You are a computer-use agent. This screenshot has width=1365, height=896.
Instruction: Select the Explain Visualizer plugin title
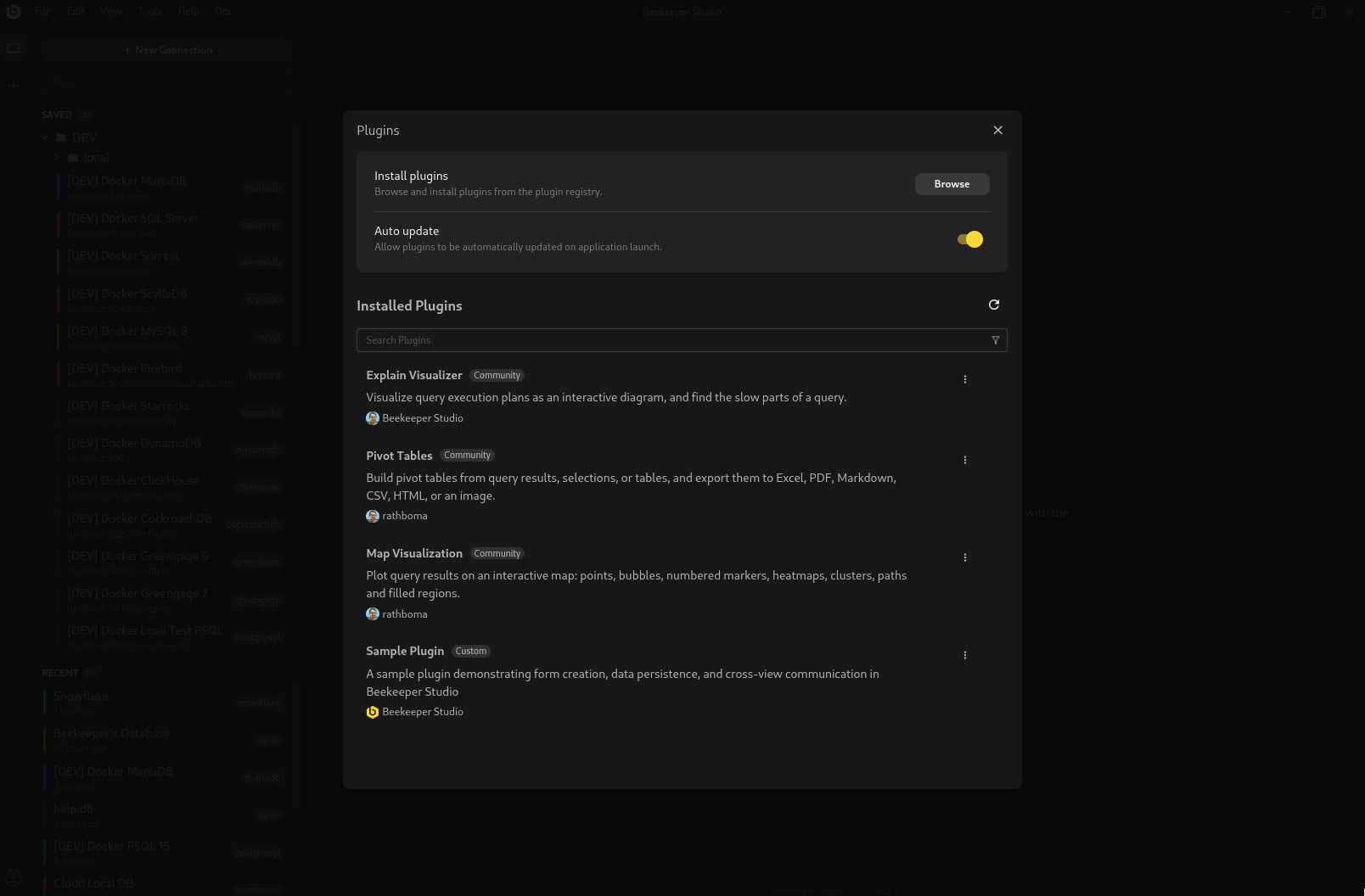coord(414,375)
